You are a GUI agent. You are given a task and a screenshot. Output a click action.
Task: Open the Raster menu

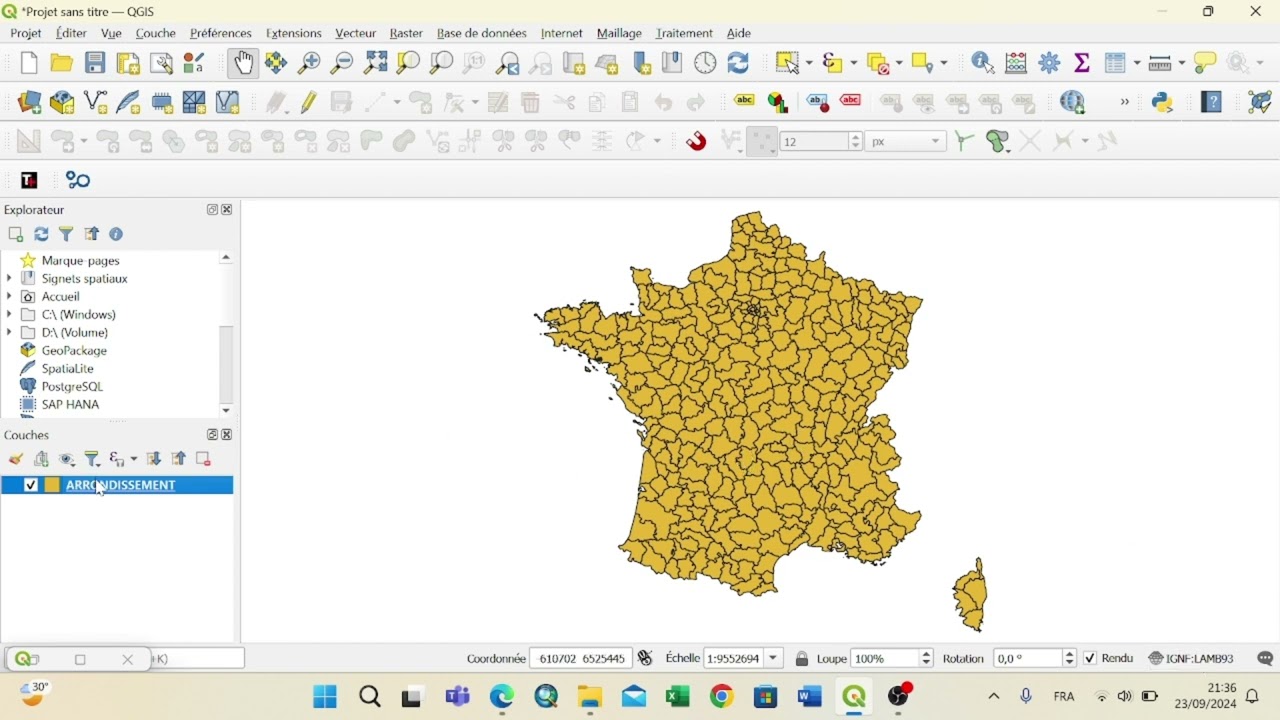pos(407,34)
